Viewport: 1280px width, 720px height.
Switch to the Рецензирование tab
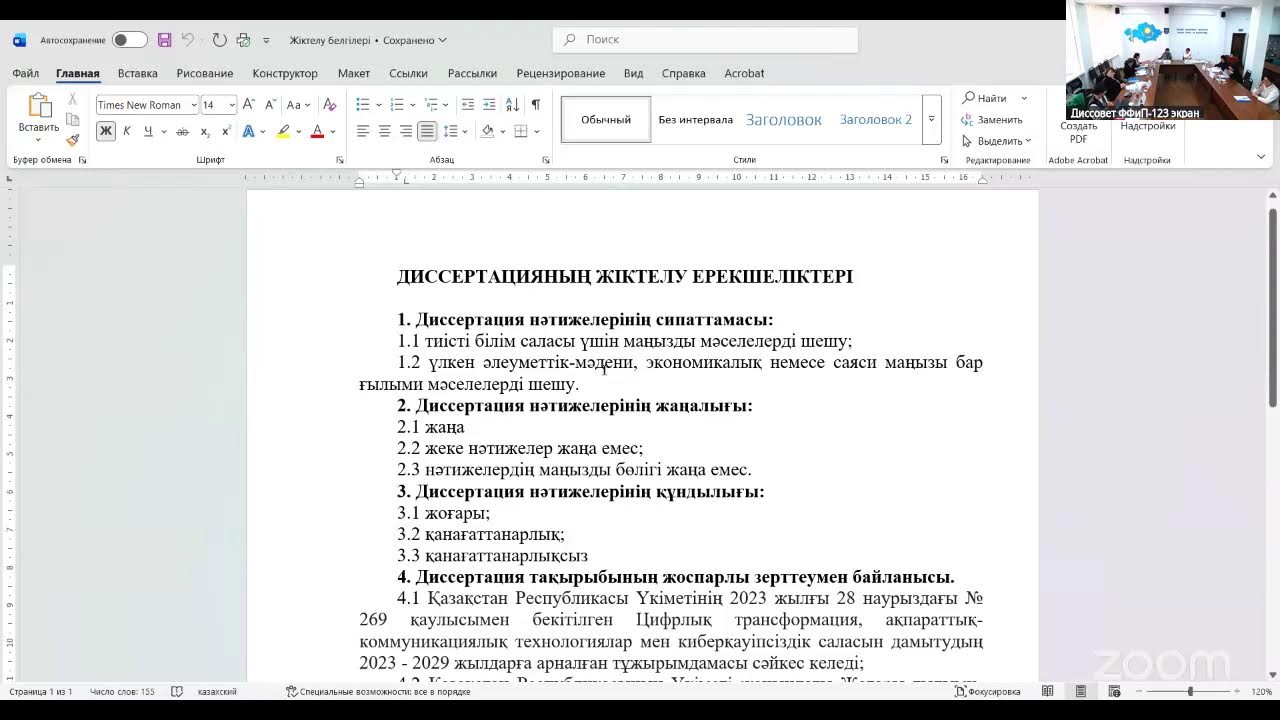(560, 73)
